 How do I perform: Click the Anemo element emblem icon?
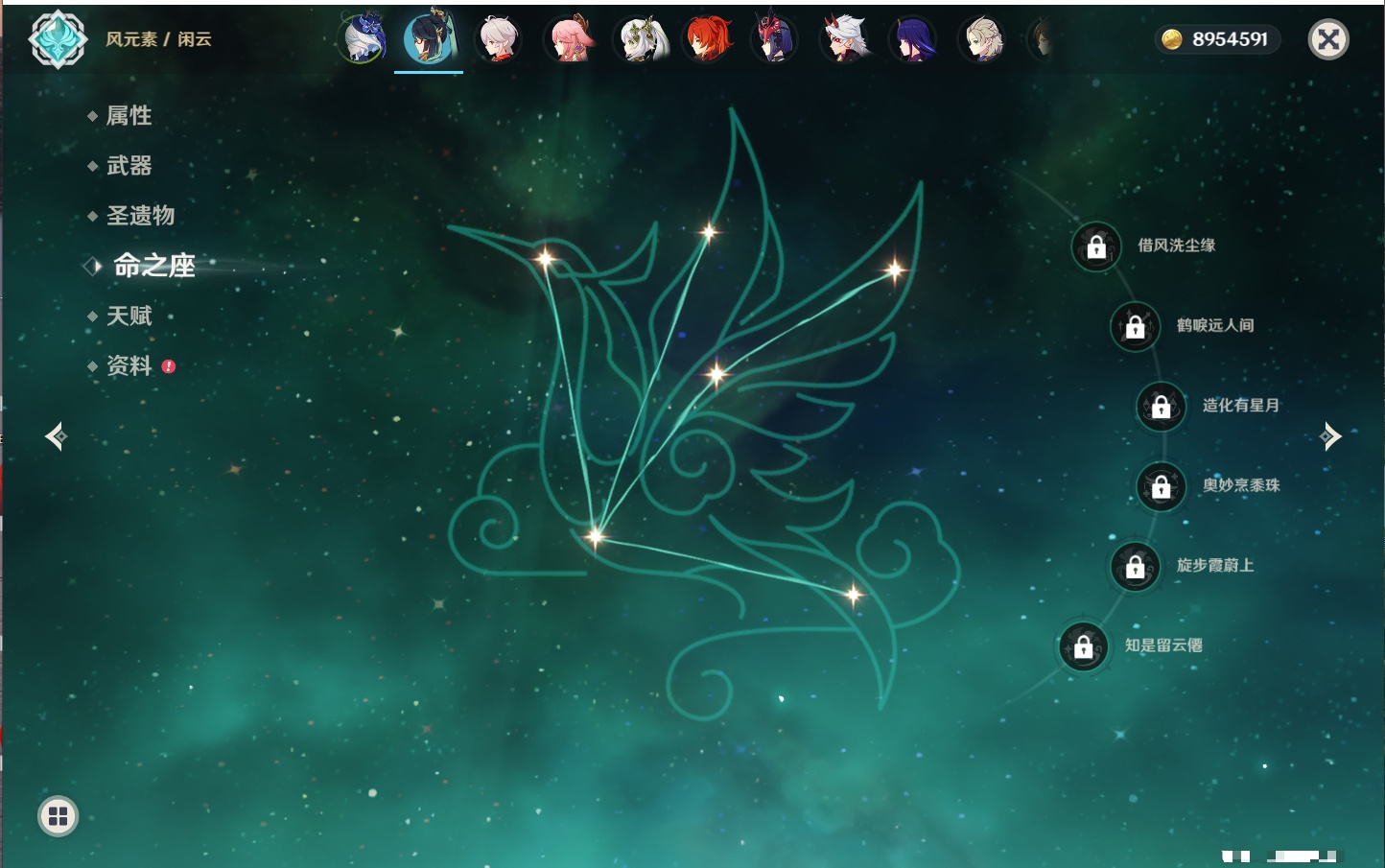[59, 39]
